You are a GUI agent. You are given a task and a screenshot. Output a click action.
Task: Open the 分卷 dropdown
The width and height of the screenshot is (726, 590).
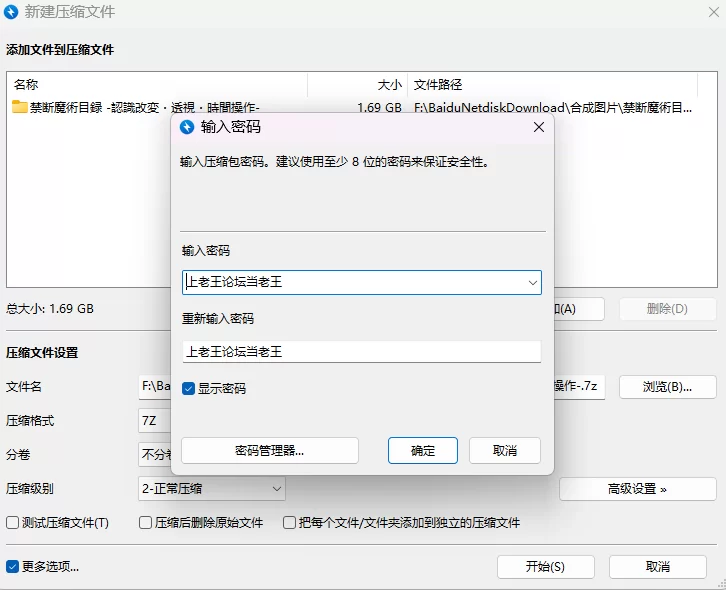pyautogui.click(x=155, y=455)
